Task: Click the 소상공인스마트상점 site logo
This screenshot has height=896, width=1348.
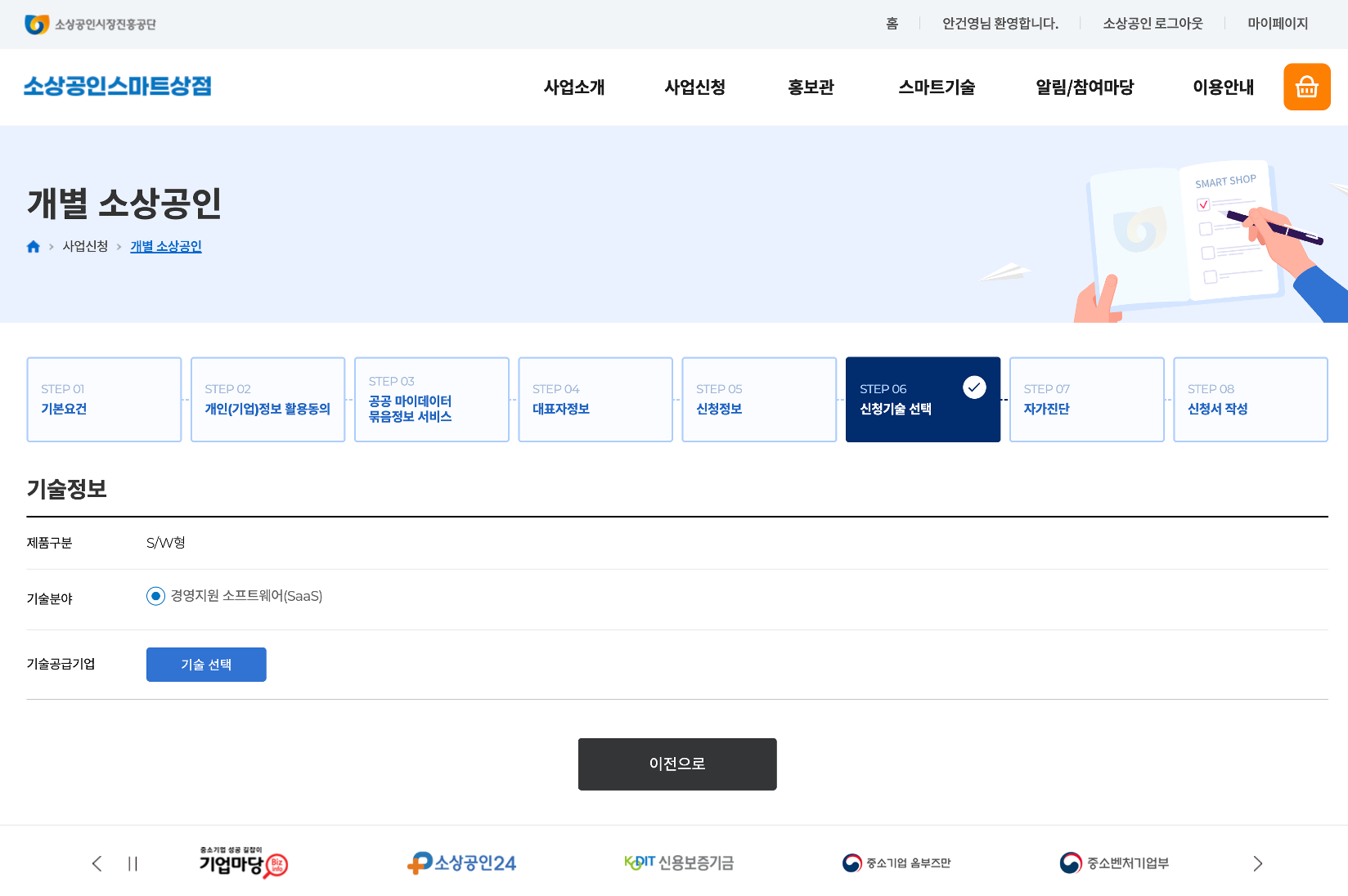Action: coord(118,87)
